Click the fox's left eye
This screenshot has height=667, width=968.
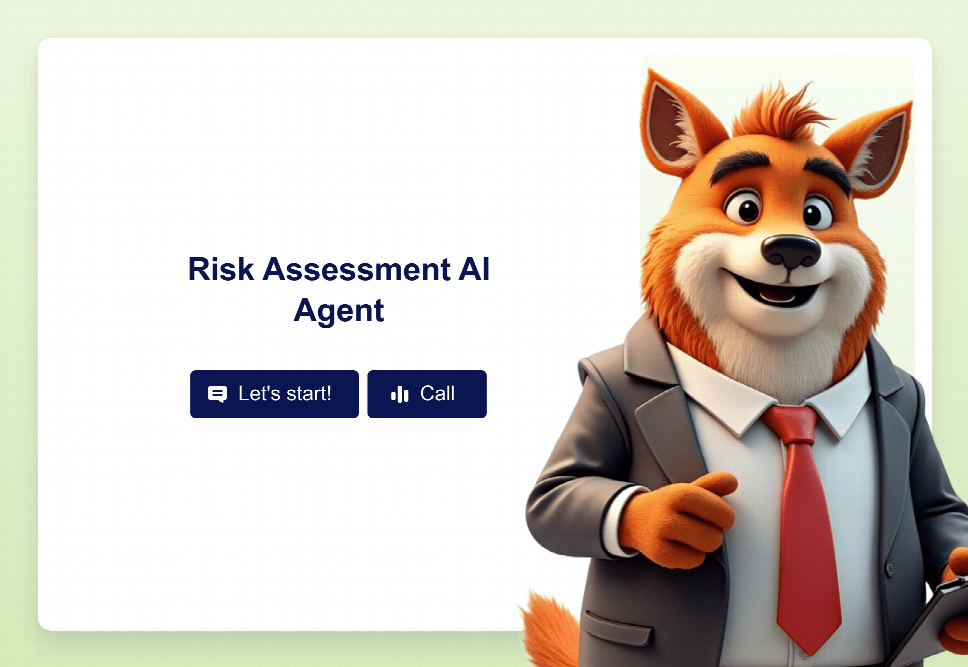pyautogui.click(x=745, y=208)
